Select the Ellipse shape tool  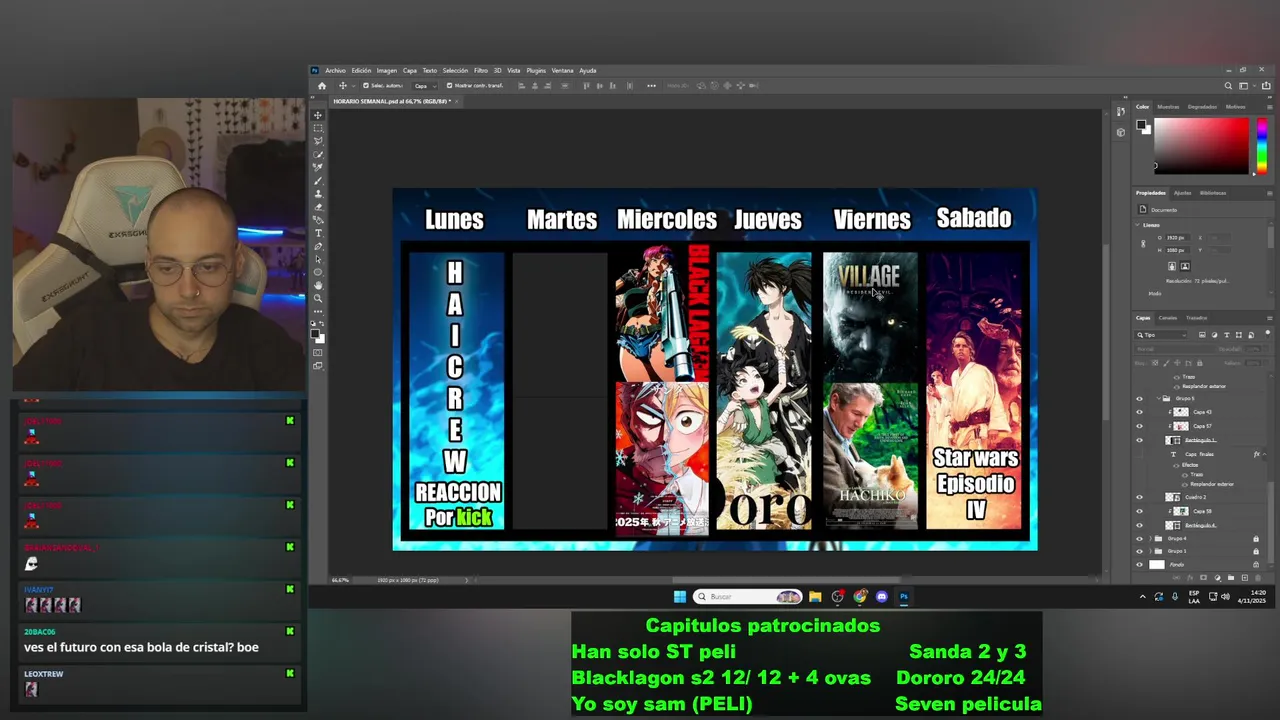[318, 272]
